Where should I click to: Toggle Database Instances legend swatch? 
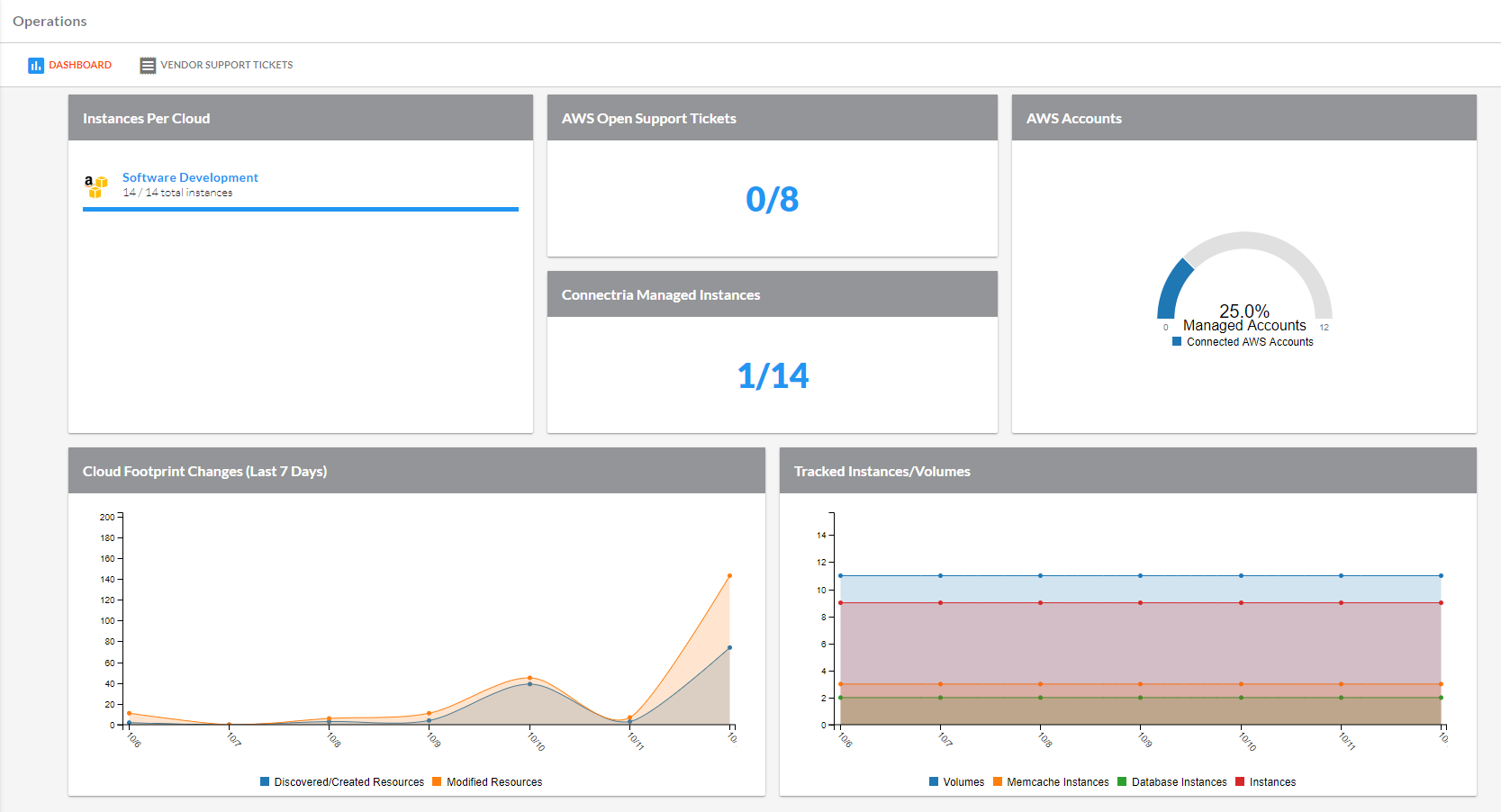click(x=1122, y=781)
